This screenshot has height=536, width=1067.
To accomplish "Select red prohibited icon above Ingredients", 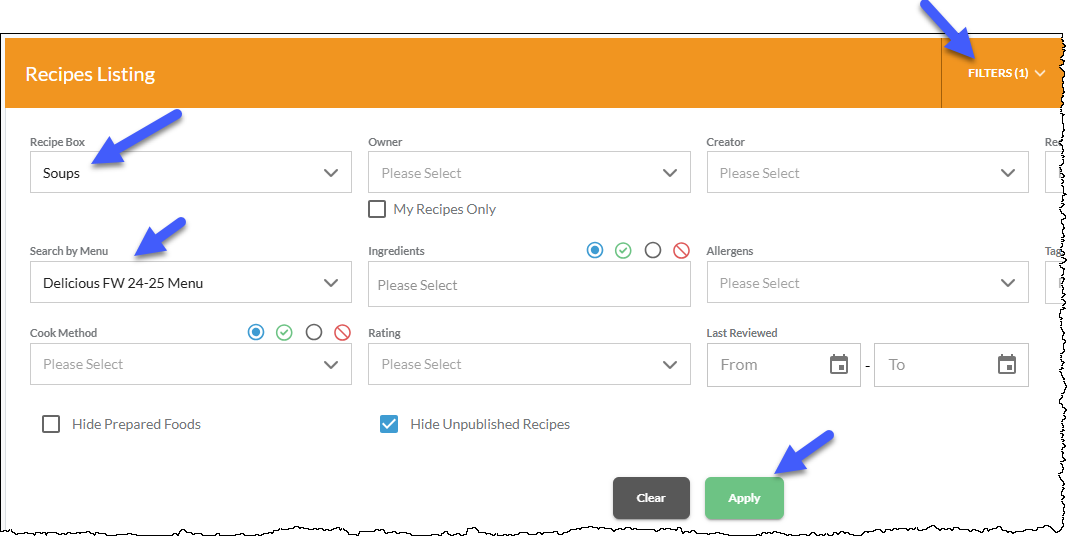I will pyautogui.click(x=681, y=250).
